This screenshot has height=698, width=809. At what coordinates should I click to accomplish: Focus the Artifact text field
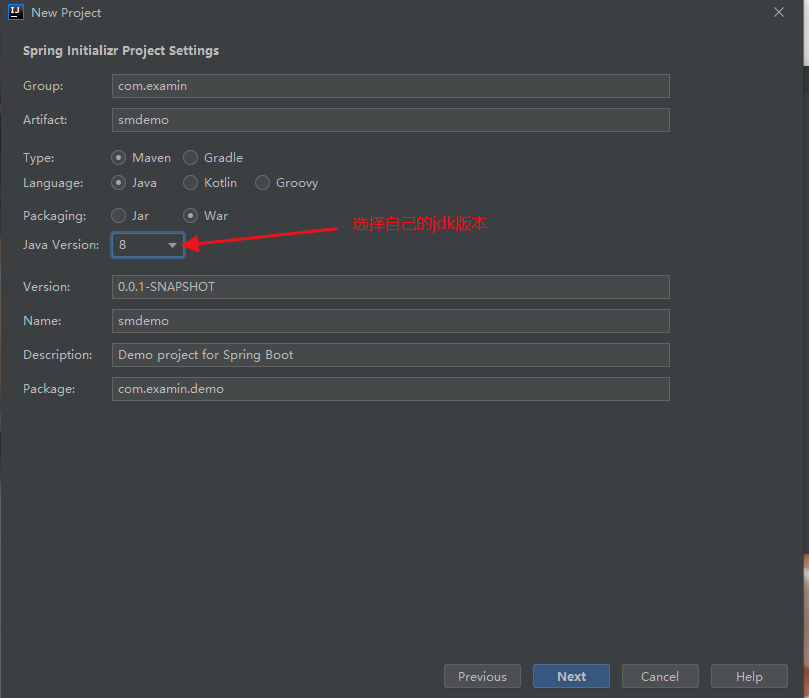pyautogui.click(x=390, y=120)
